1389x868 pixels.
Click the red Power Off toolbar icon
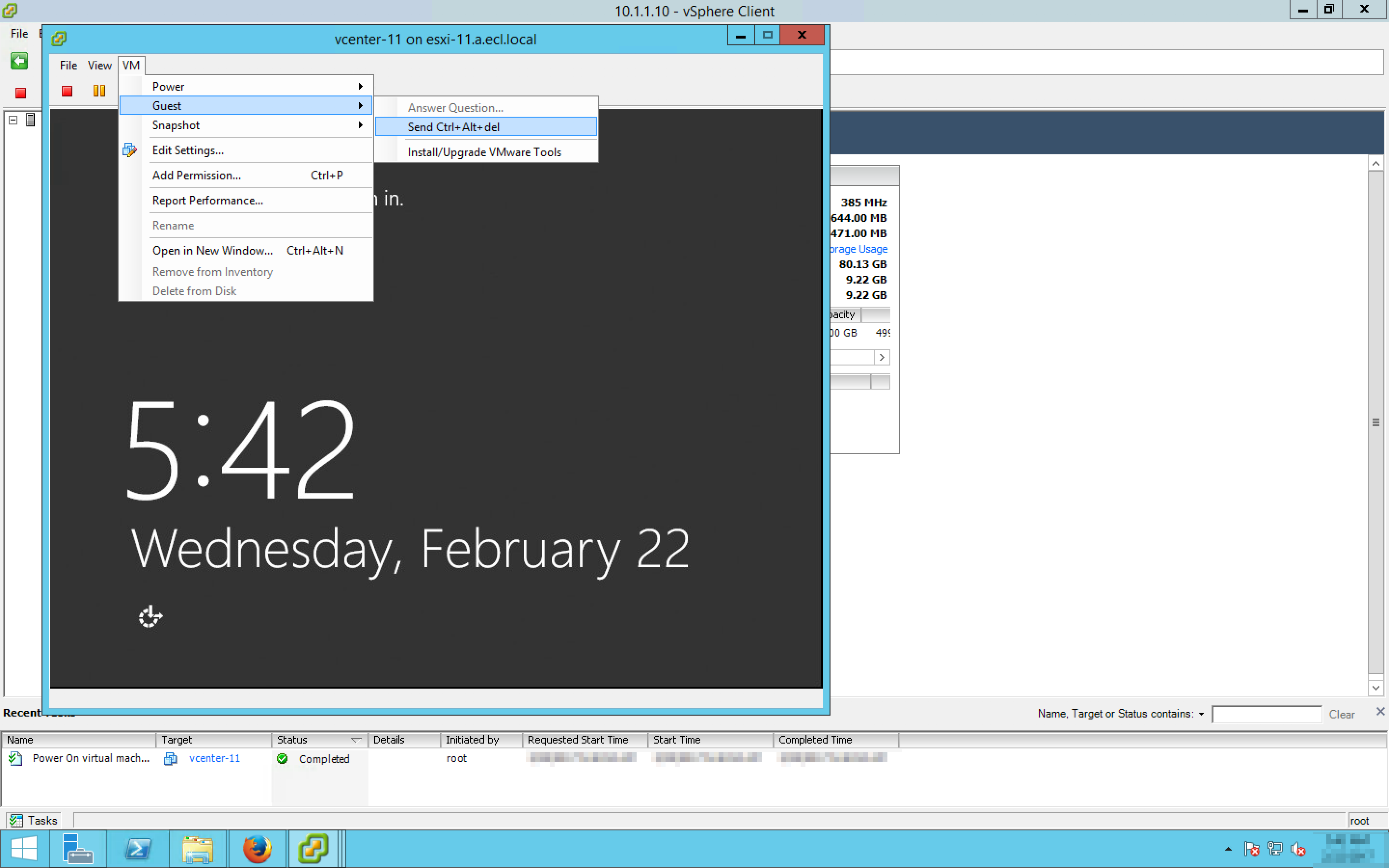click(x=67, y=91)
